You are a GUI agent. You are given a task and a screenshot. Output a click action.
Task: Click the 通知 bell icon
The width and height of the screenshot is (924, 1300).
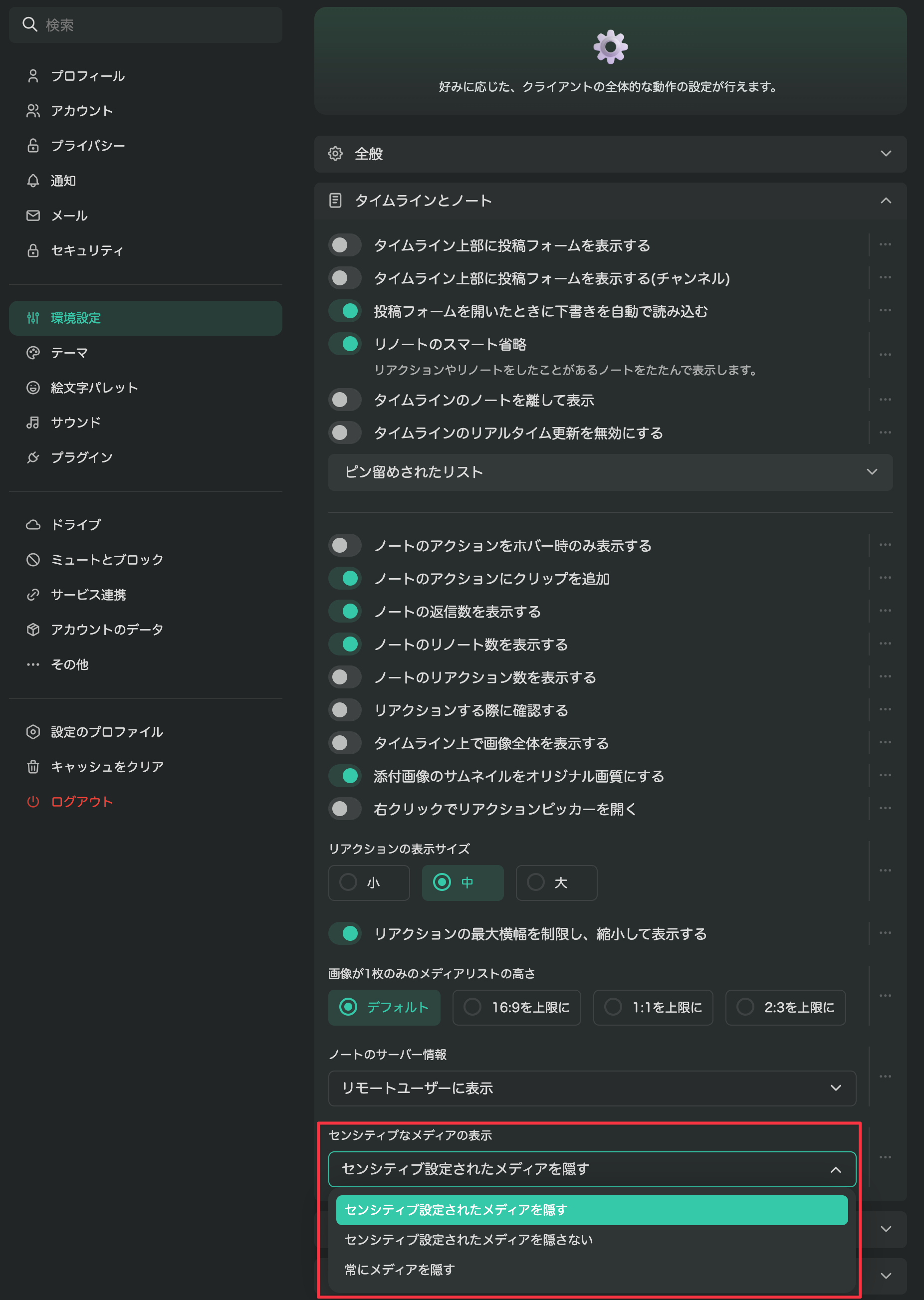click(33, 181)
